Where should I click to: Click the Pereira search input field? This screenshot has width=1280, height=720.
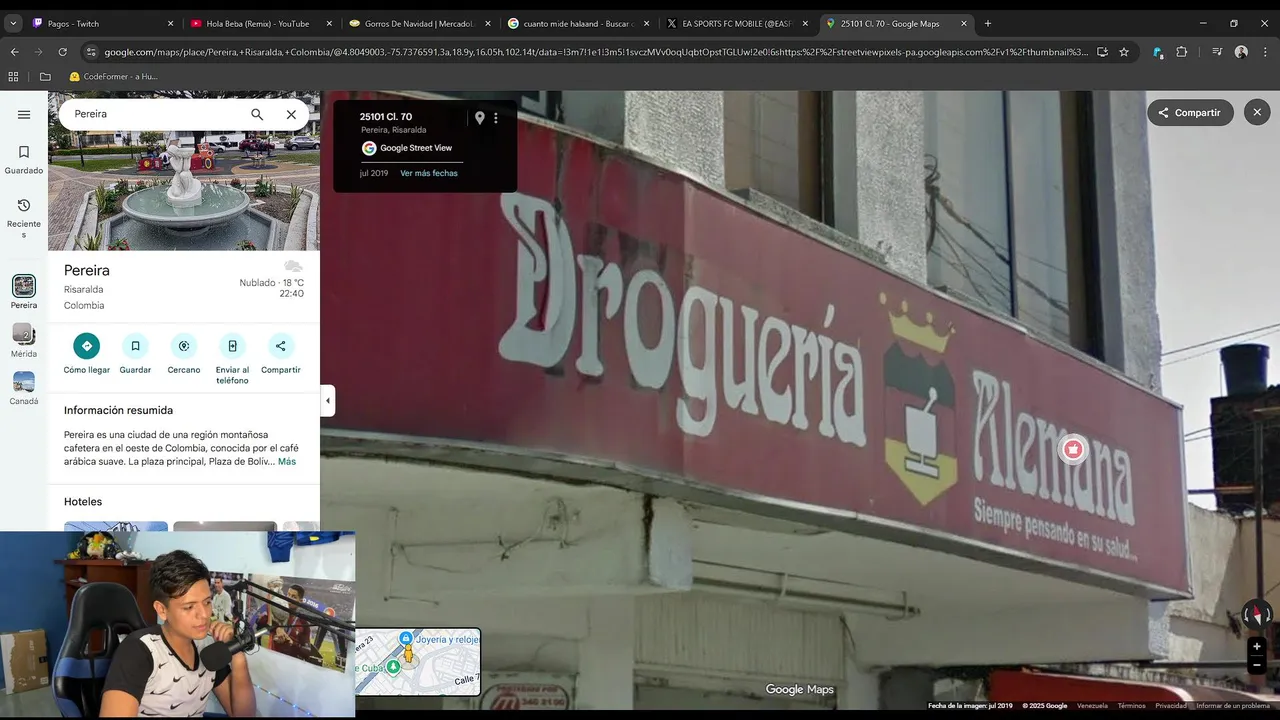coord(155,114)
